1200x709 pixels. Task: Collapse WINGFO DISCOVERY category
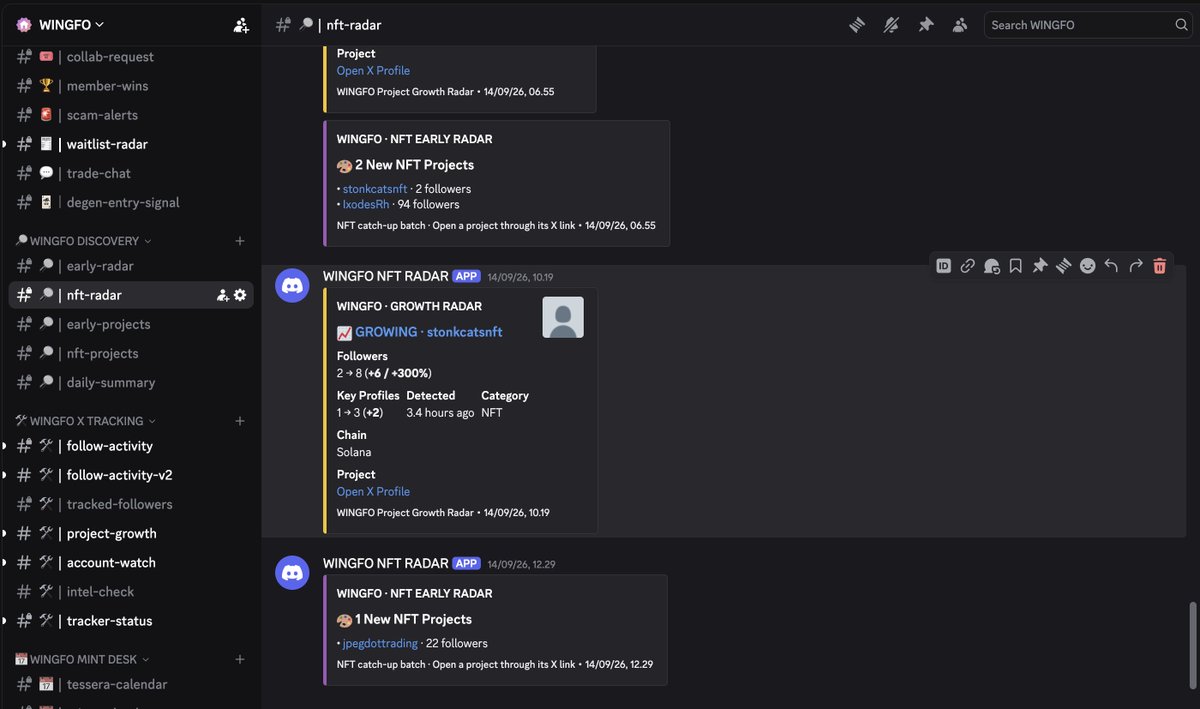click(84, 241)
